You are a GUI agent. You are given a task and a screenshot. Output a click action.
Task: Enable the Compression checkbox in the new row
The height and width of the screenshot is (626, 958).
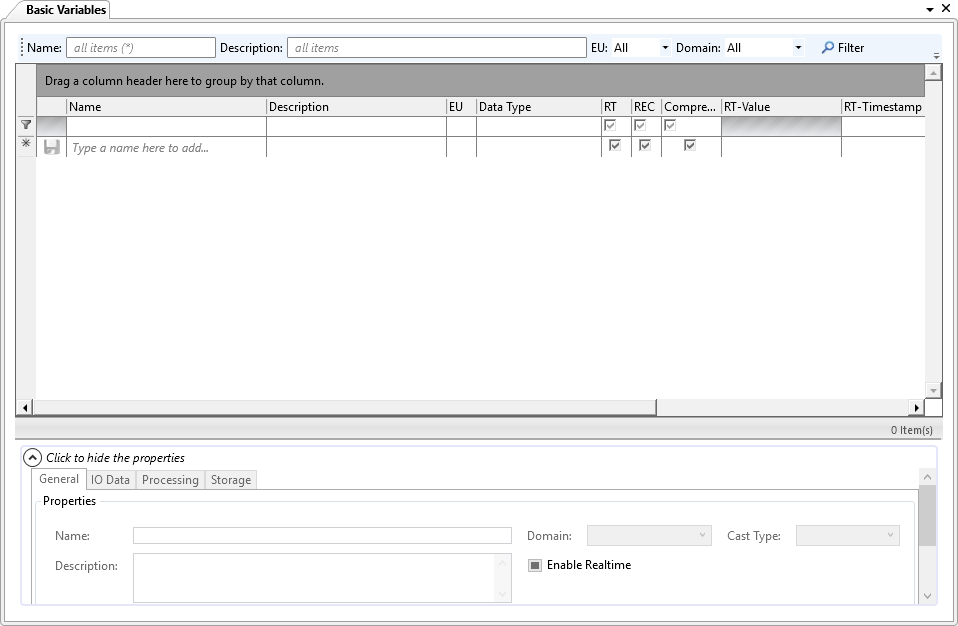[x=689, y=145]
